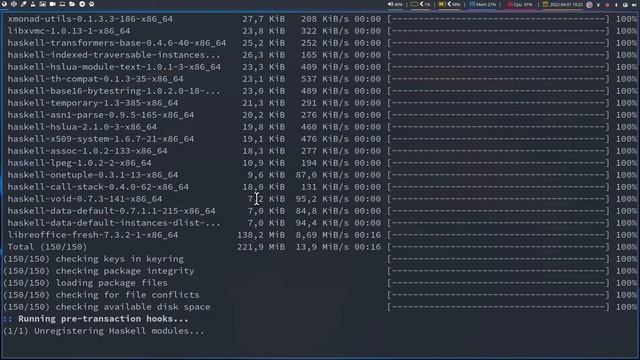640x360 pixels.
Task: Click the progress bar on the Total row
Action: tap(498, 247)
